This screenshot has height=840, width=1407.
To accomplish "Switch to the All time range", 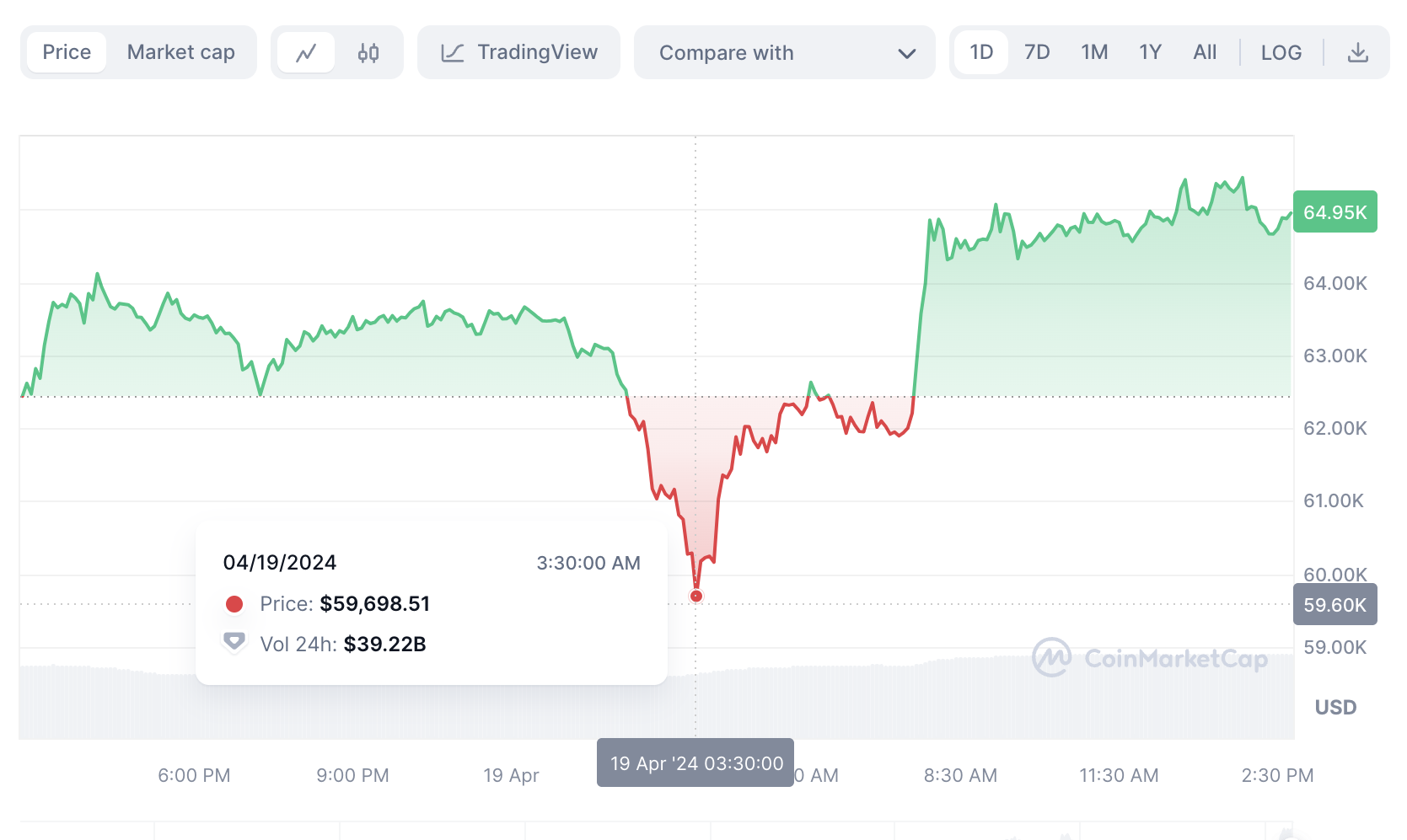I will tap(1205, 51).
